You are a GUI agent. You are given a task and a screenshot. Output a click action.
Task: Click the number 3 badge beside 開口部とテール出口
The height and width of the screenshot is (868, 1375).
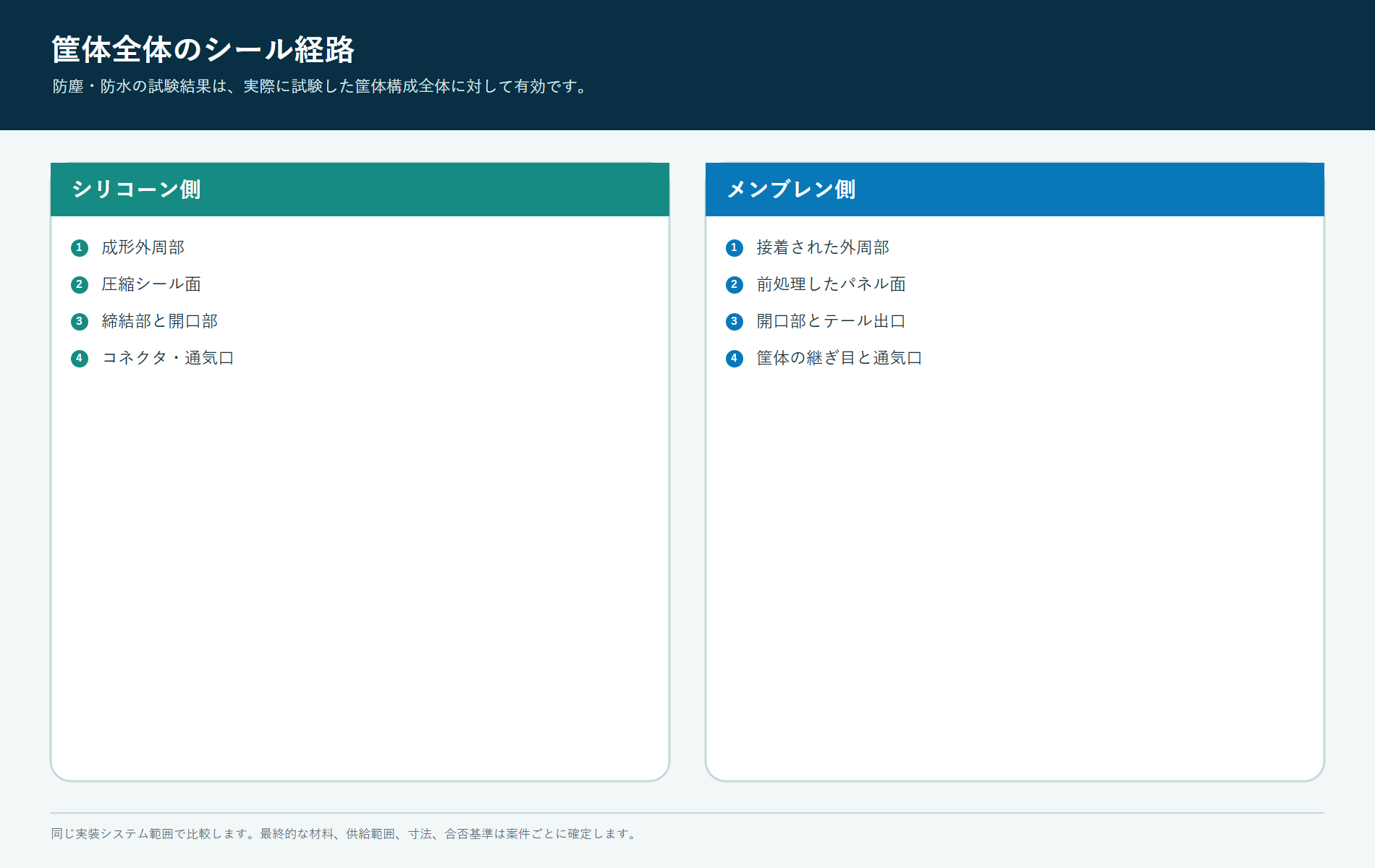click(x=735, y=322)
